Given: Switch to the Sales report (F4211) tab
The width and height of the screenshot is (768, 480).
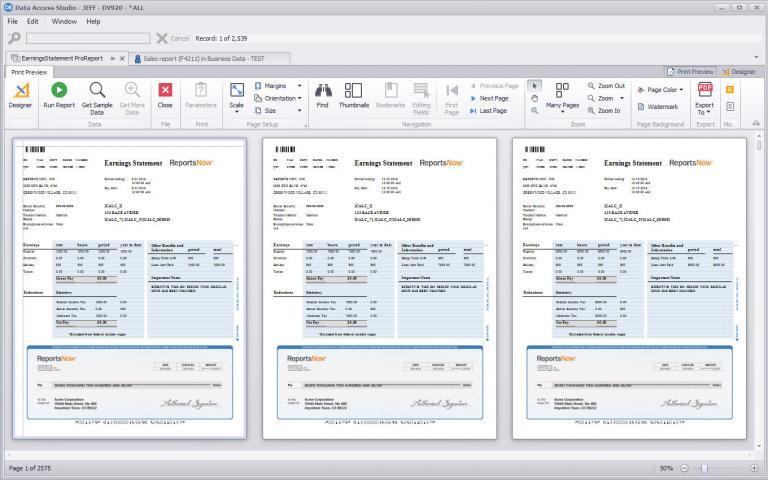Looking at the screenshot, I should (208, 59).
